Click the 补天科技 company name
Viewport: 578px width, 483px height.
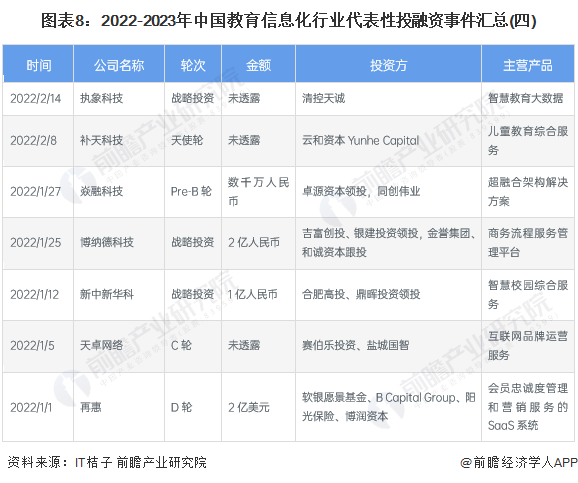coord(101,140)
